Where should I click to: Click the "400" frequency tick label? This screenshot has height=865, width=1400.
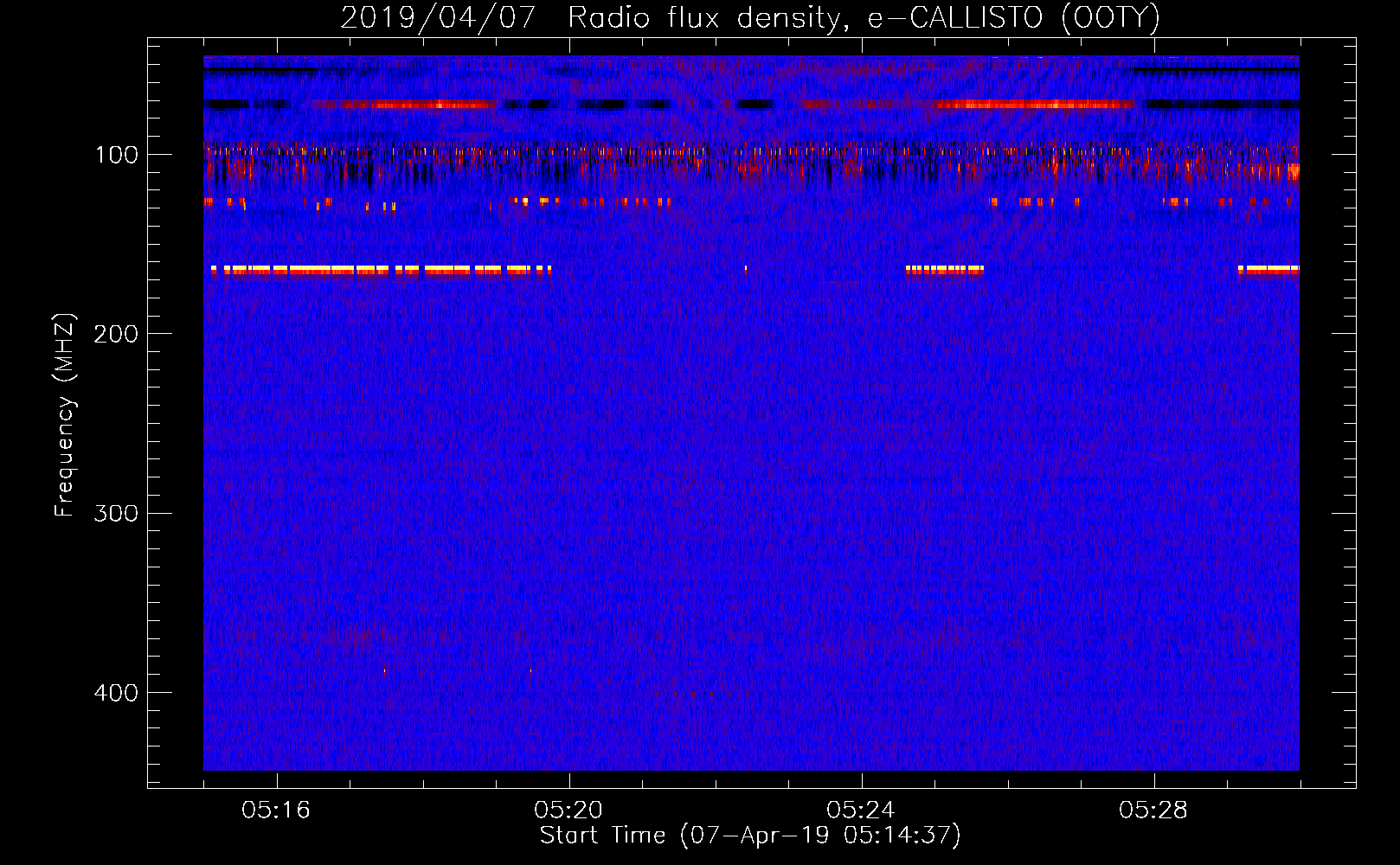(x=116, y=694)
